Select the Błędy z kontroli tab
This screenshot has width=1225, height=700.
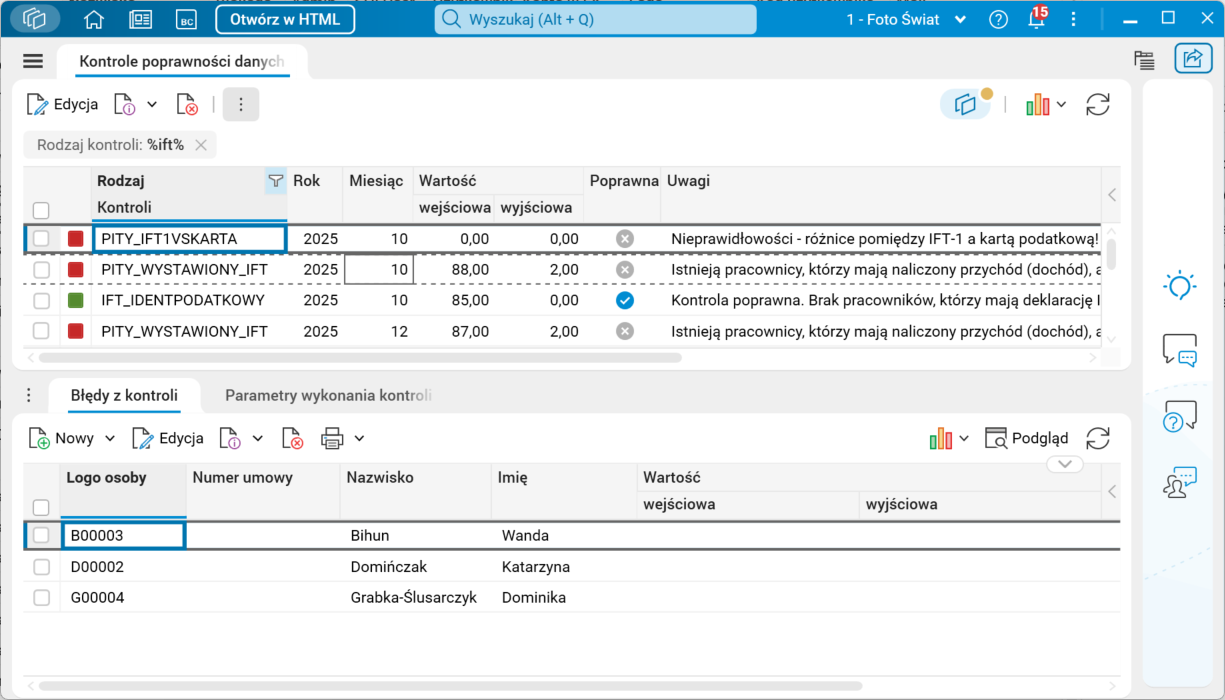click(124, 396)
